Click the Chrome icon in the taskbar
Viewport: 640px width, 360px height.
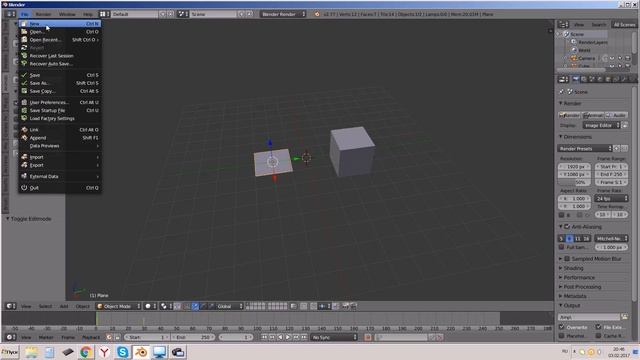point(86,352)
